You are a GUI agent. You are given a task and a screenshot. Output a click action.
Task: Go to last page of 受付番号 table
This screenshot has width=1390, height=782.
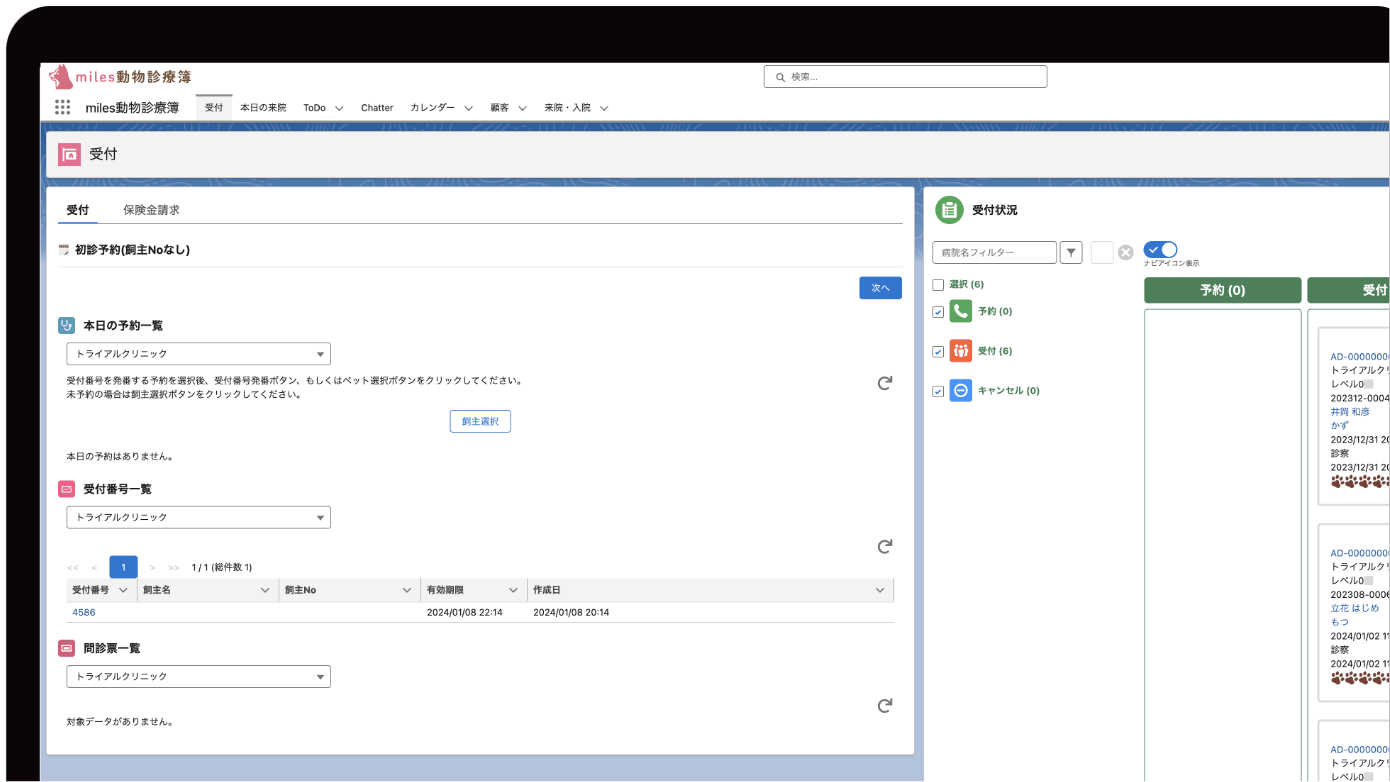tap(174, 568)
